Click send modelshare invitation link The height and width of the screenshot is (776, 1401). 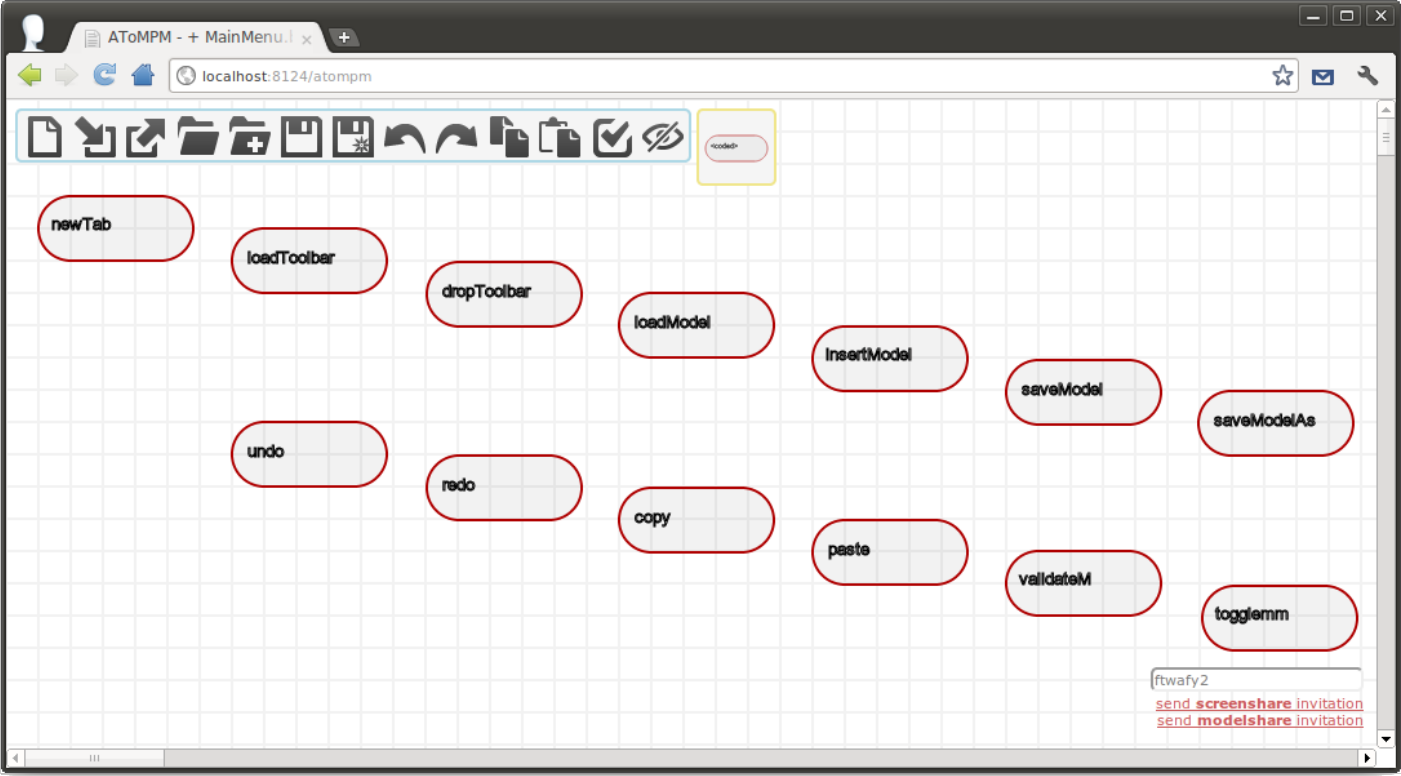(1260, 720)
